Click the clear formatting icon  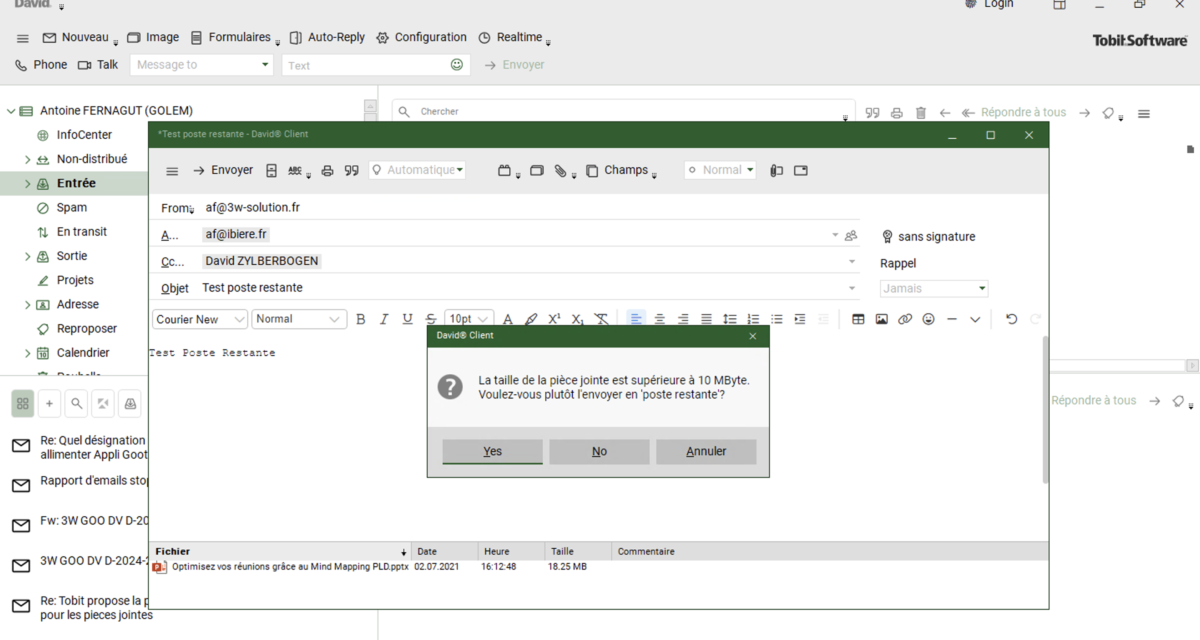(x=601, y=319)
